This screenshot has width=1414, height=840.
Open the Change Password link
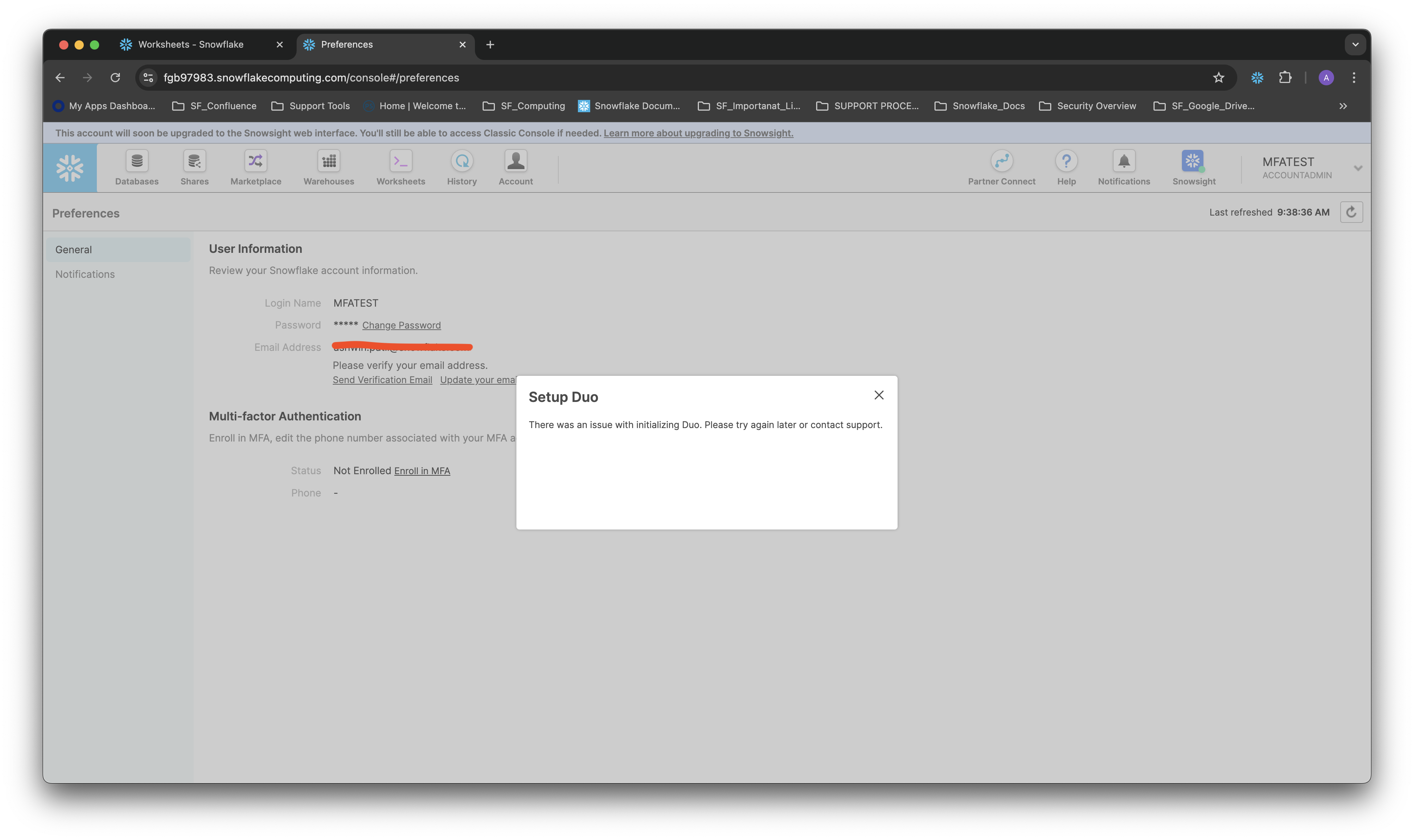click(401, 325)
